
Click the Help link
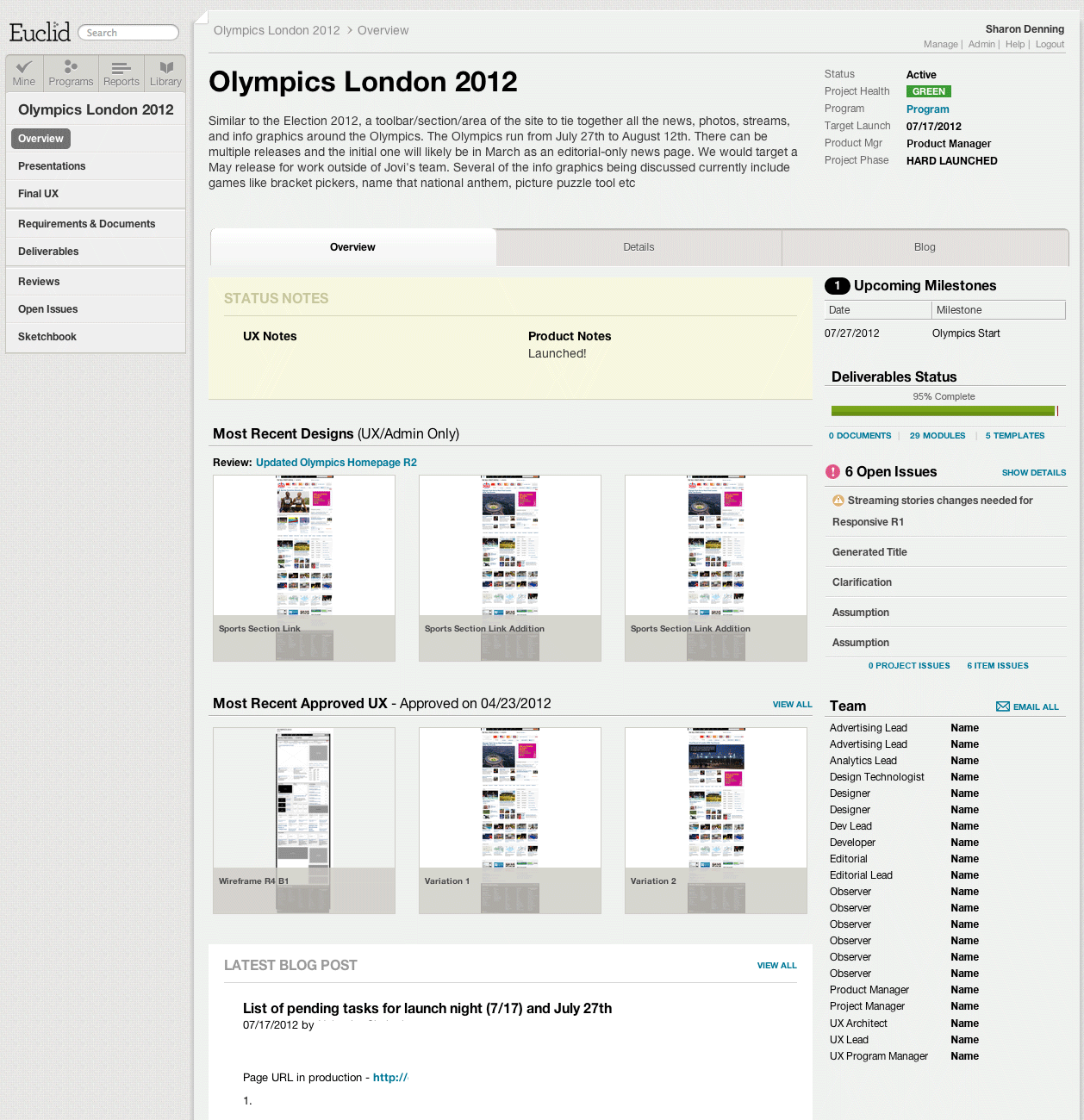click(x=1015, y=45)
